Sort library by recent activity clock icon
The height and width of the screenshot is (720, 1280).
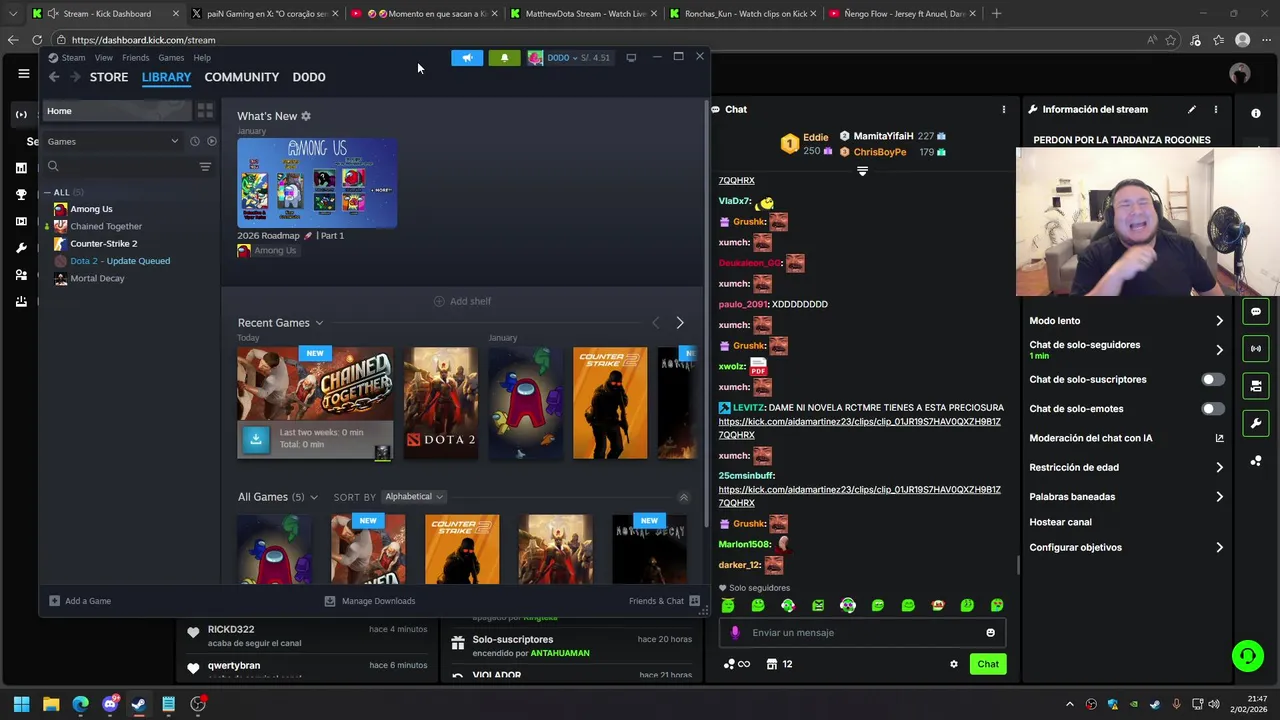pyautogui.click(x=195, y=141)
